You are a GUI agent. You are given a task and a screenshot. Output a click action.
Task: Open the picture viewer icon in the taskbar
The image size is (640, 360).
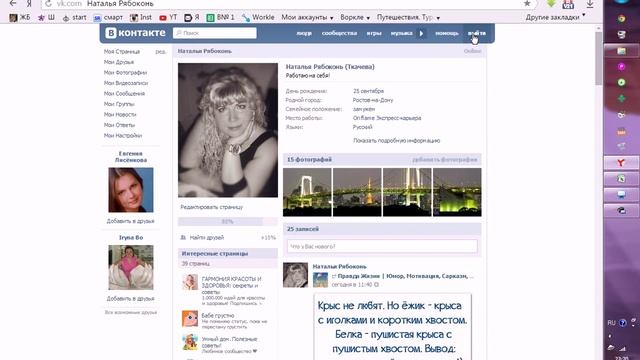[621, 51]
